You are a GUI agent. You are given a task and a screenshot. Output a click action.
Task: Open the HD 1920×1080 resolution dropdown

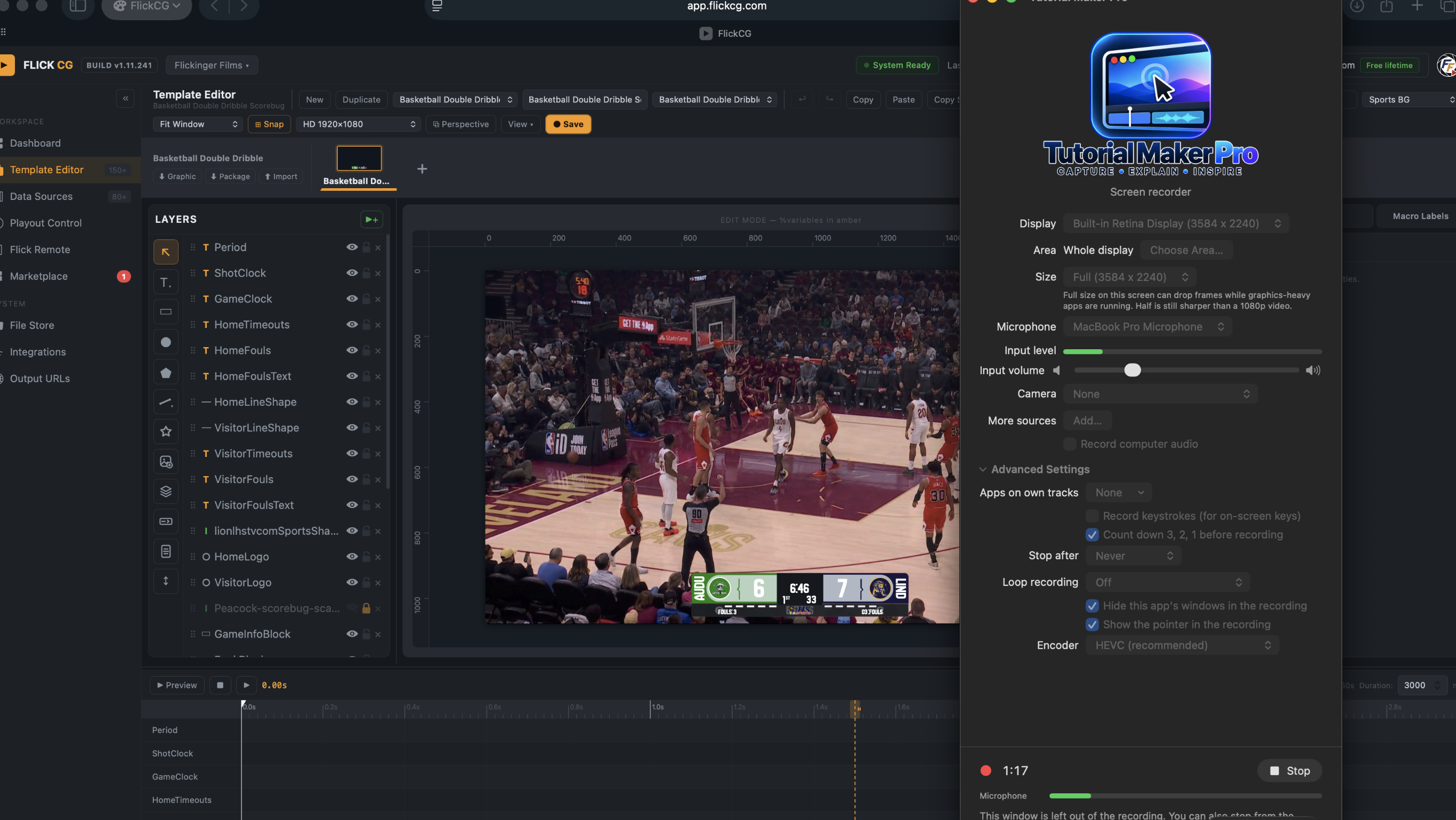pyautogui.click(x=358, y=124)
